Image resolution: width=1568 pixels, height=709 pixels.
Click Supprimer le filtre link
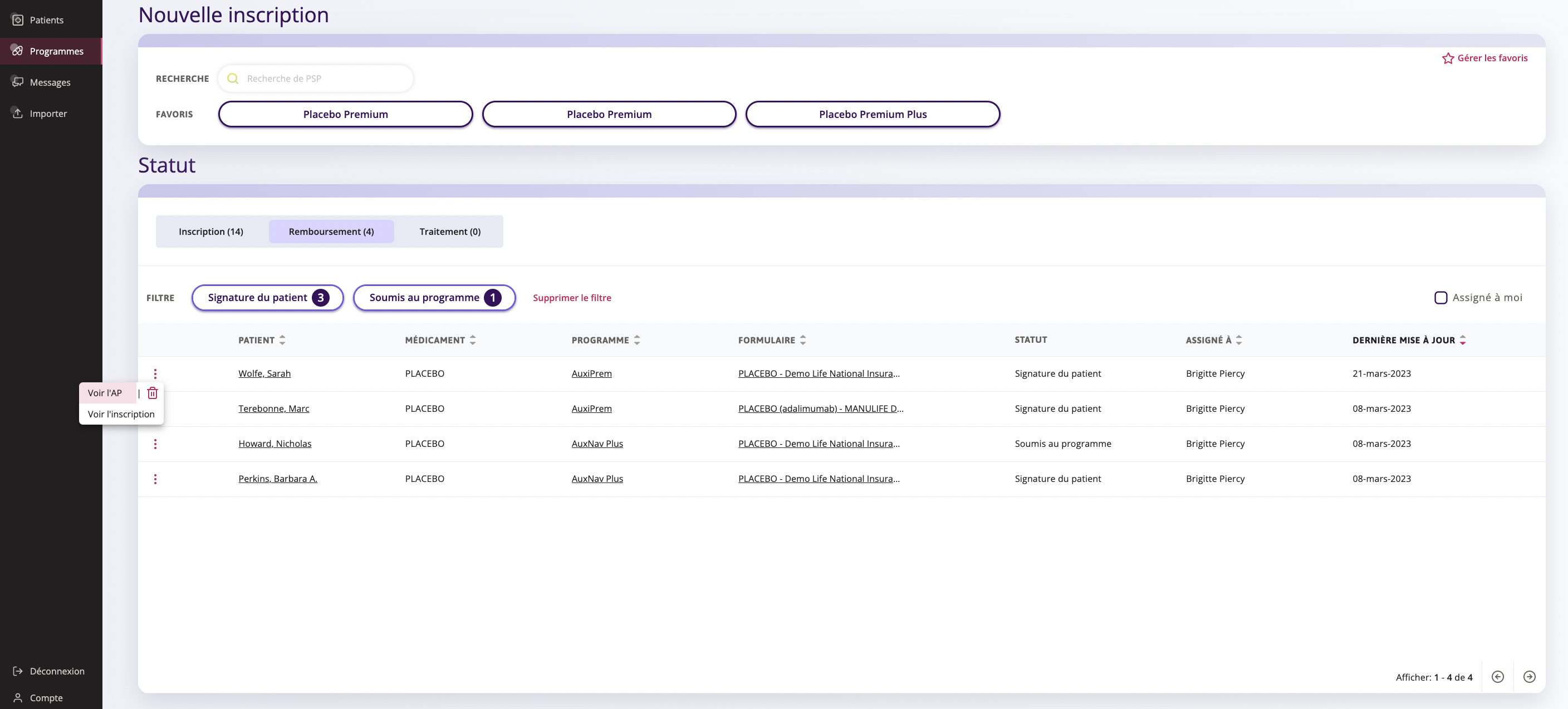572,298
